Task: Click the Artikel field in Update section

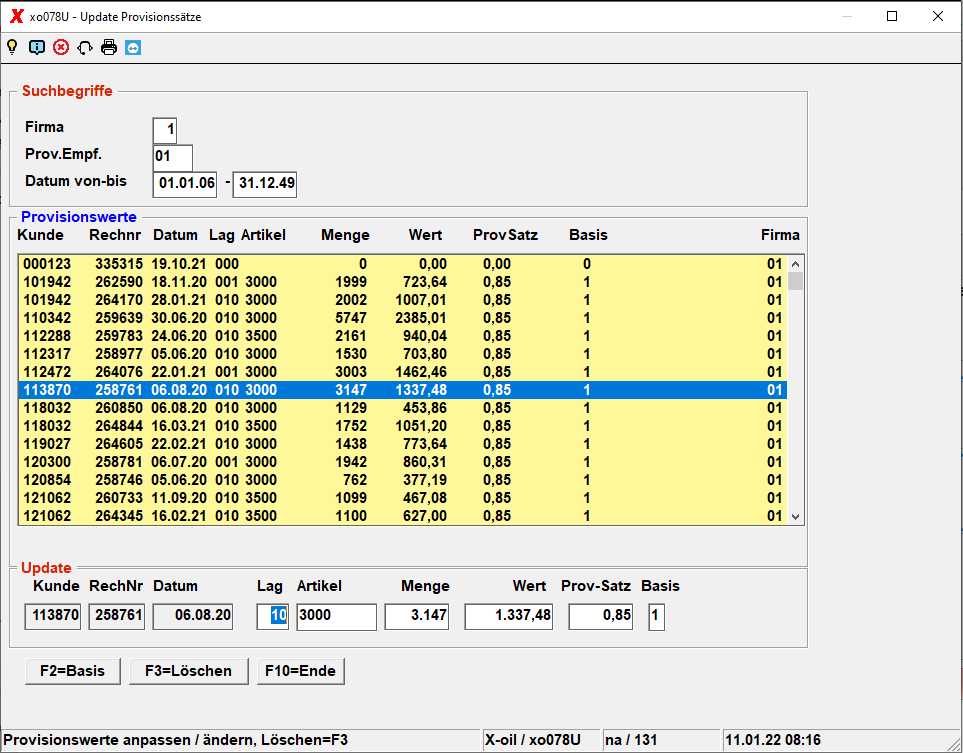Action: click(x=337, y=616)
